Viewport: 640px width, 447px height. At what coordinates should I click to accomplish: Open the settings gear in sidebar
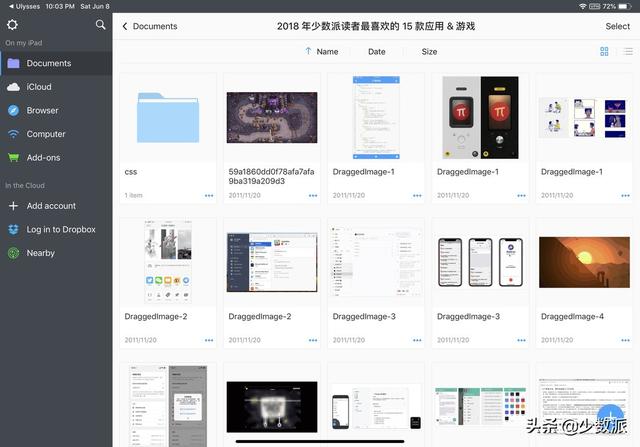(12, 25)
